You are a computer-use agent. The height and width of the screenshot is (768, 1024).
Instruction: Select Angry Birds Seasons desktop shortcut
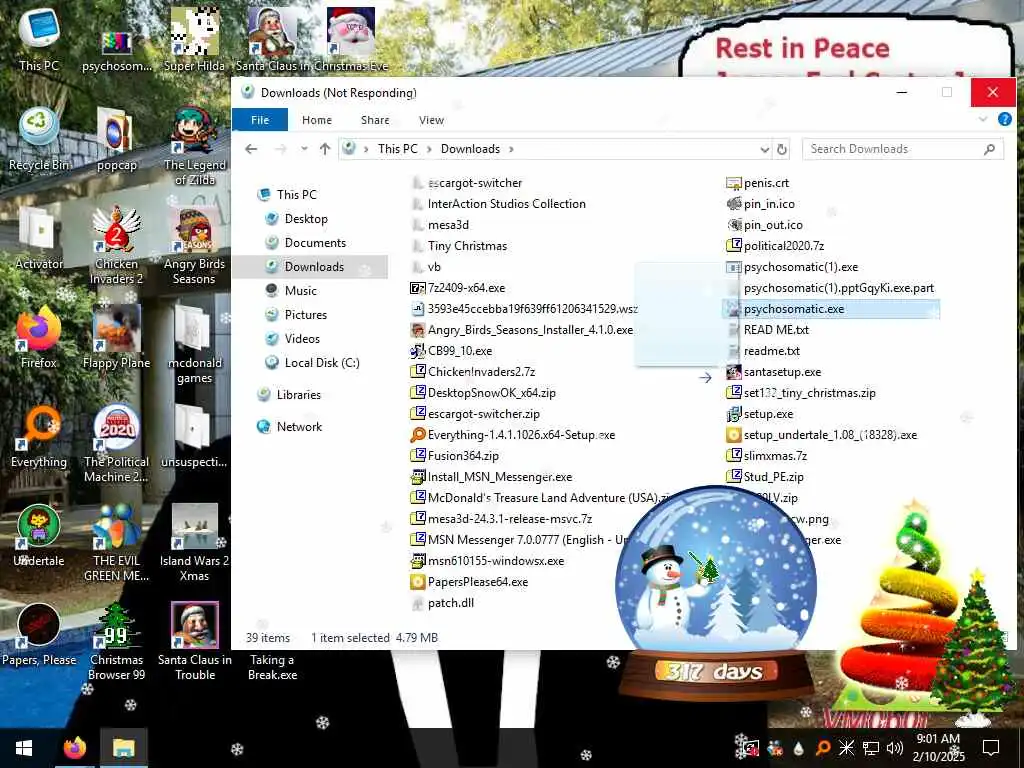click(x=194, y=246)
